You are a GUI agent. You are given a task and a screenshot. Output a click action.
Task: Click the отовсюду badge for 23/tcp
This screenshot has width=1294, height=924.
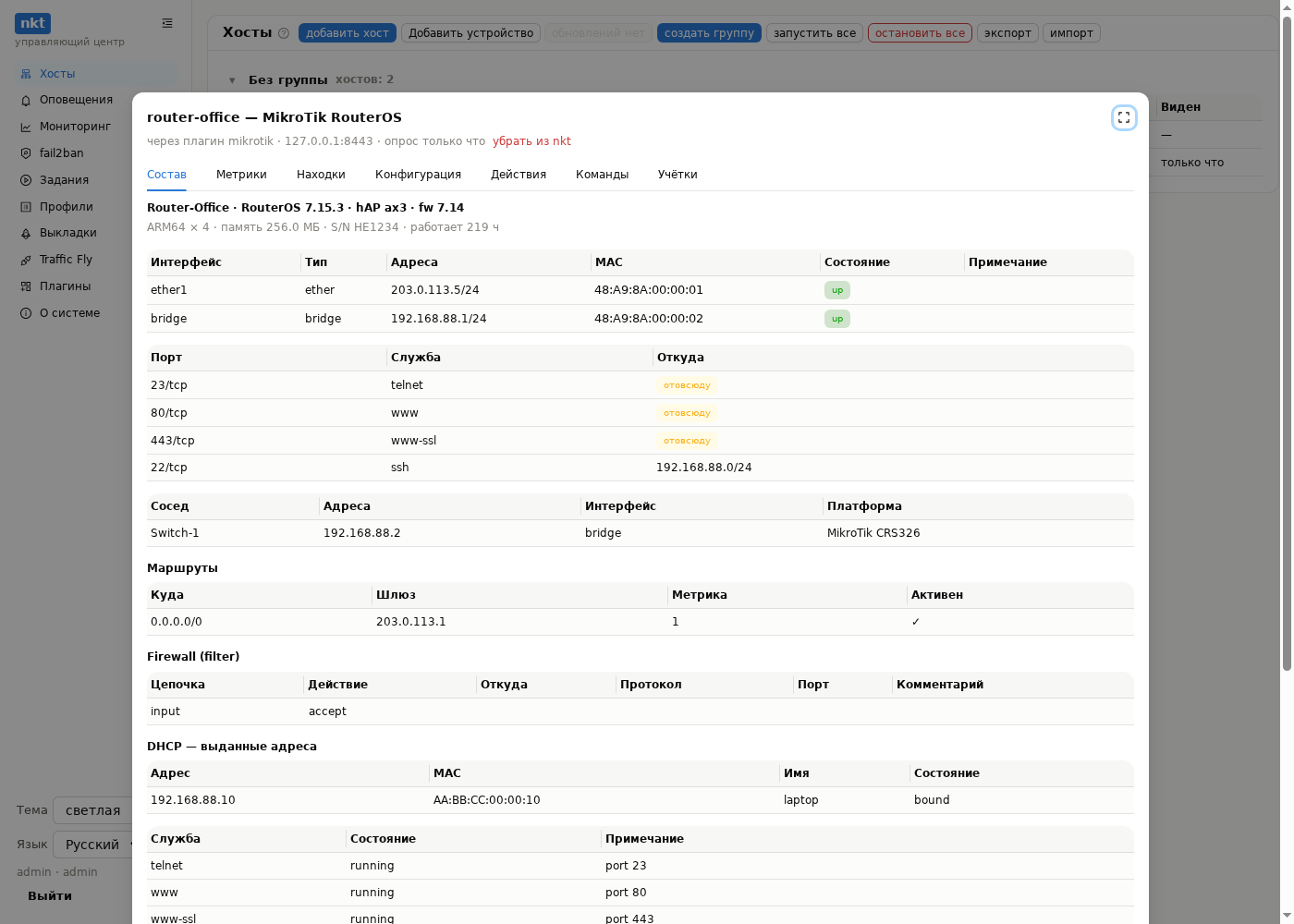687,385
